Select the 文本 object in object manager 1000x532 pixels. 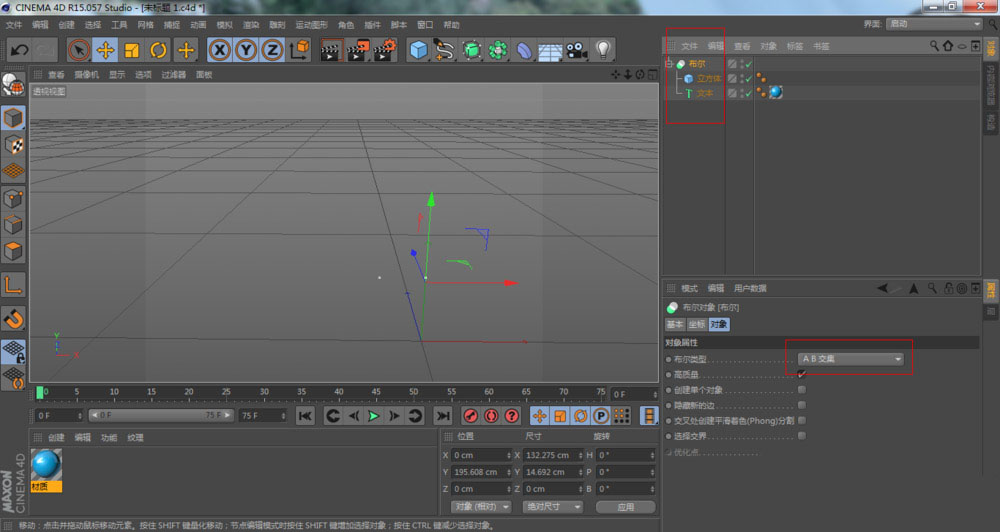705,93
